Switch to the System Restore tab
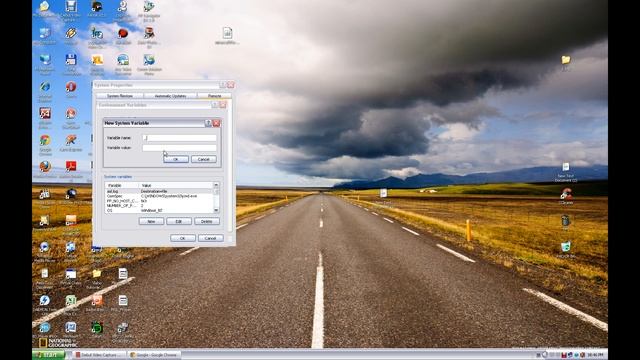 [x=120, y=96]
